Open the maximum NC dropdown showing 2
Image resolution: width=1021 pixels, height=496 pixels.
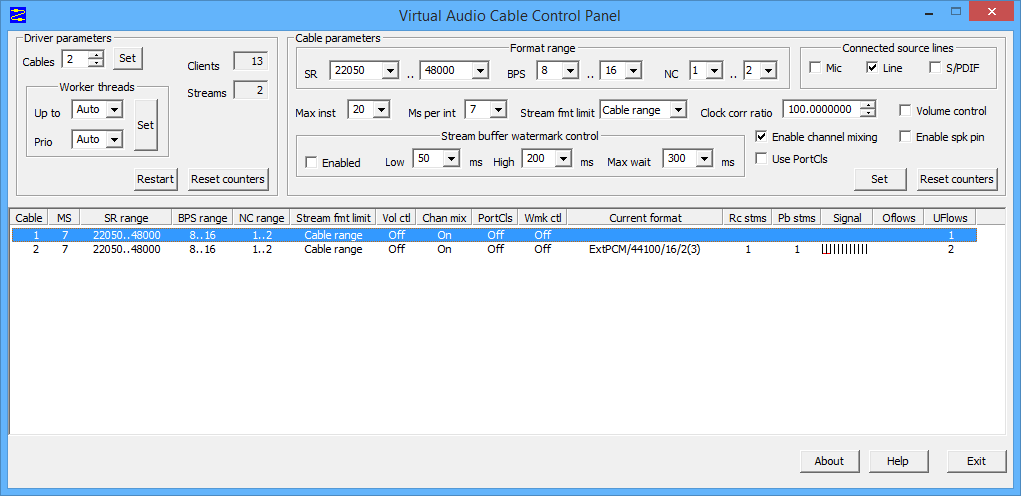(x=768, y=71)
